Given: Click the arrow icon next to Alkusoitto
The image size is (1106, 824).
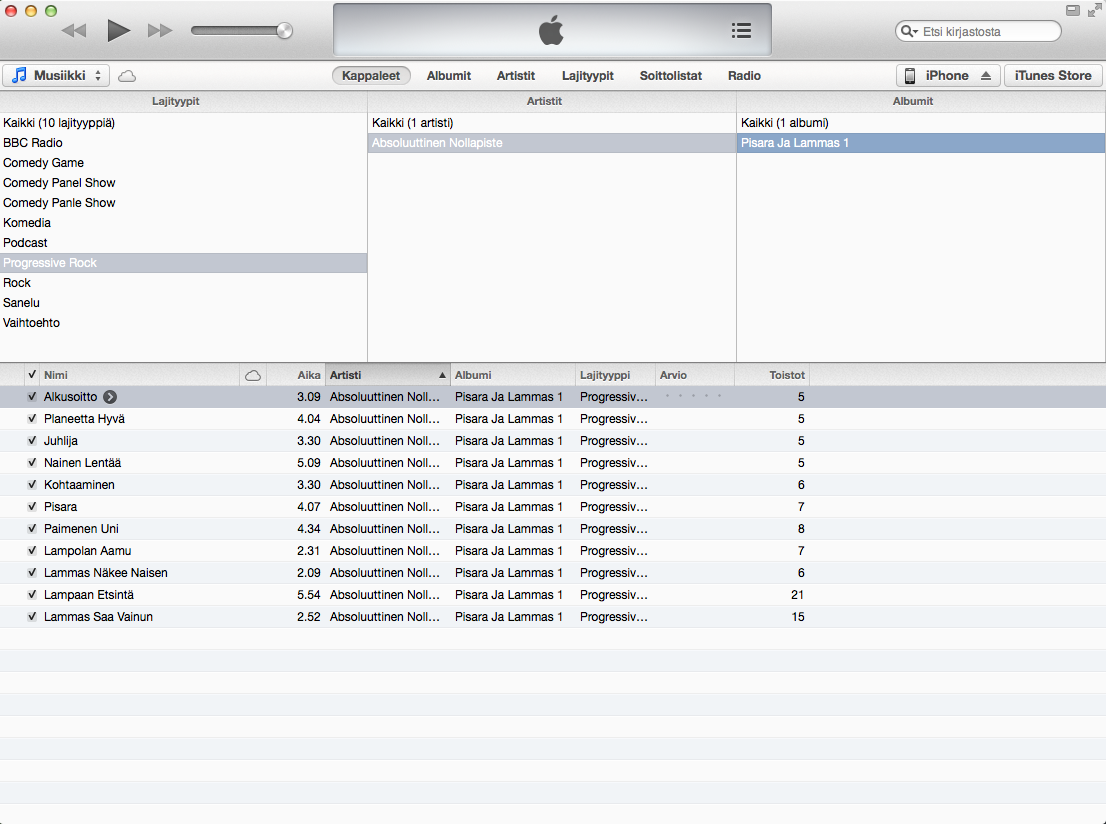Looking at the screenshot, I should tap(110, 397).
